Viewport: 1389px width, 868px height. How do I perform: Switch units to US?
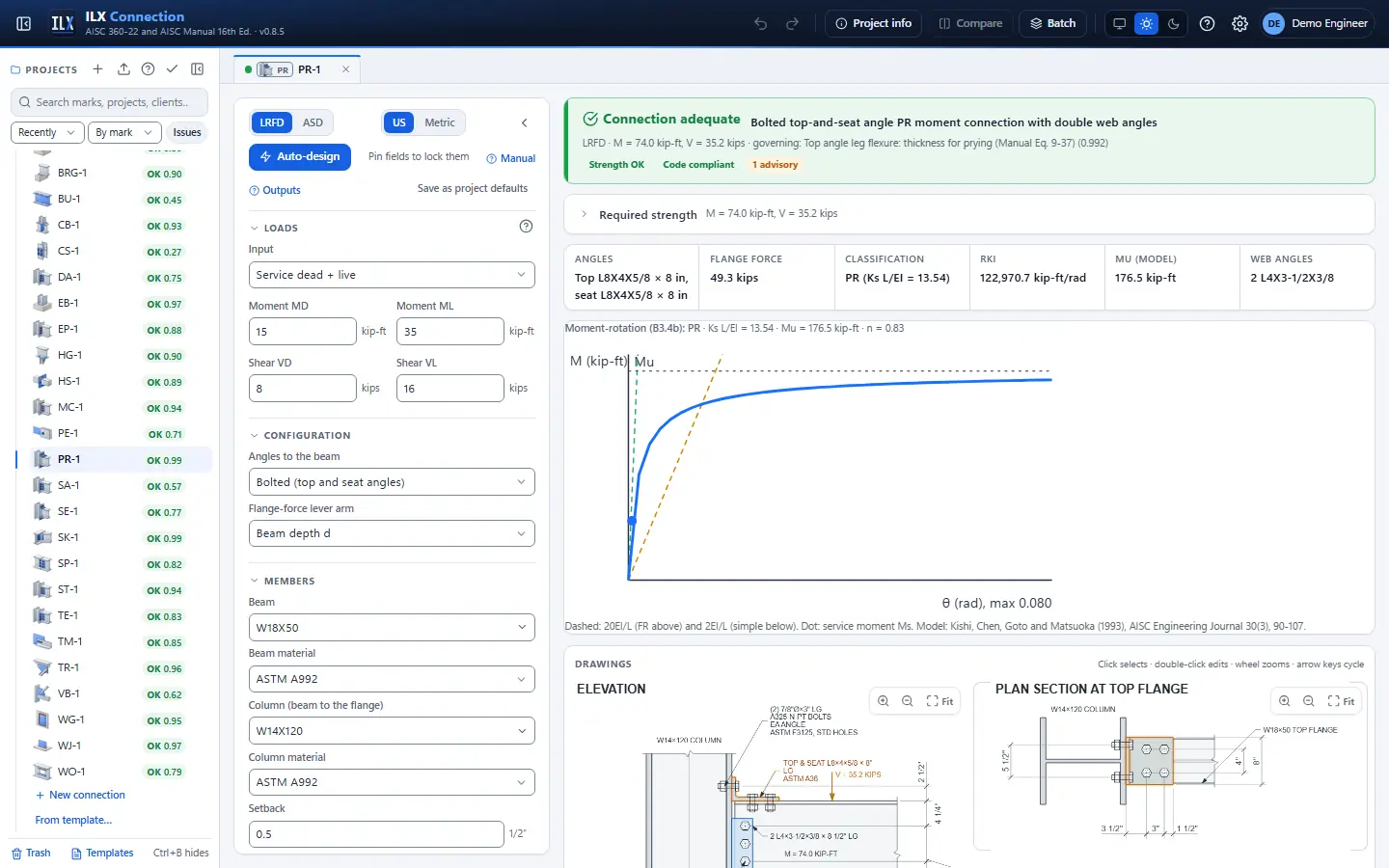tap(399, 122)
